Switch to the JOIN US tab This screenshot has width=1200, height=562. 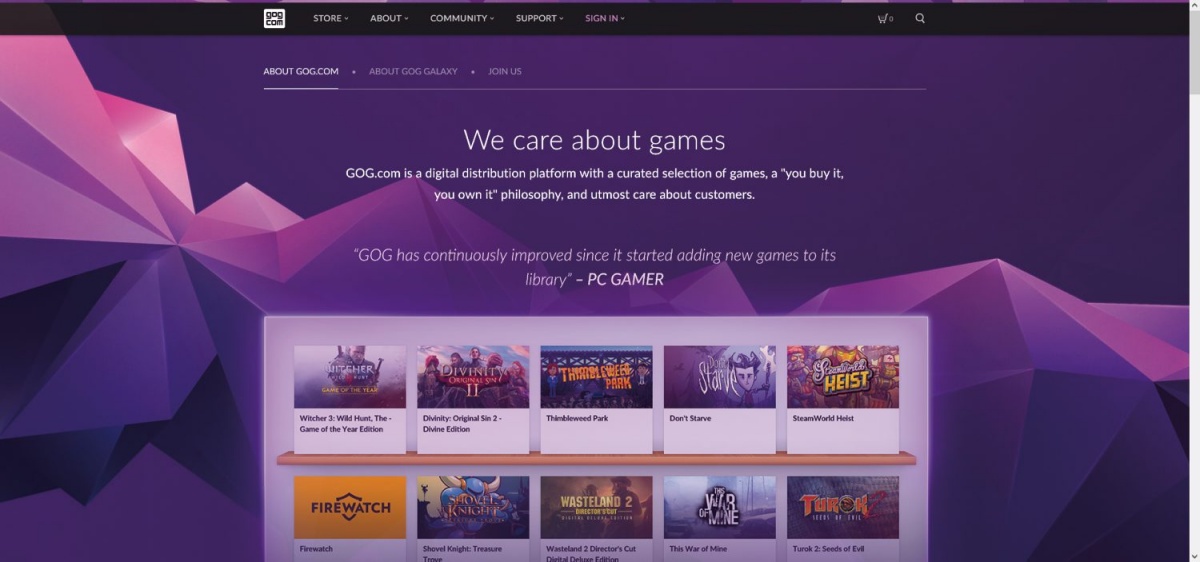click(505, 72)
